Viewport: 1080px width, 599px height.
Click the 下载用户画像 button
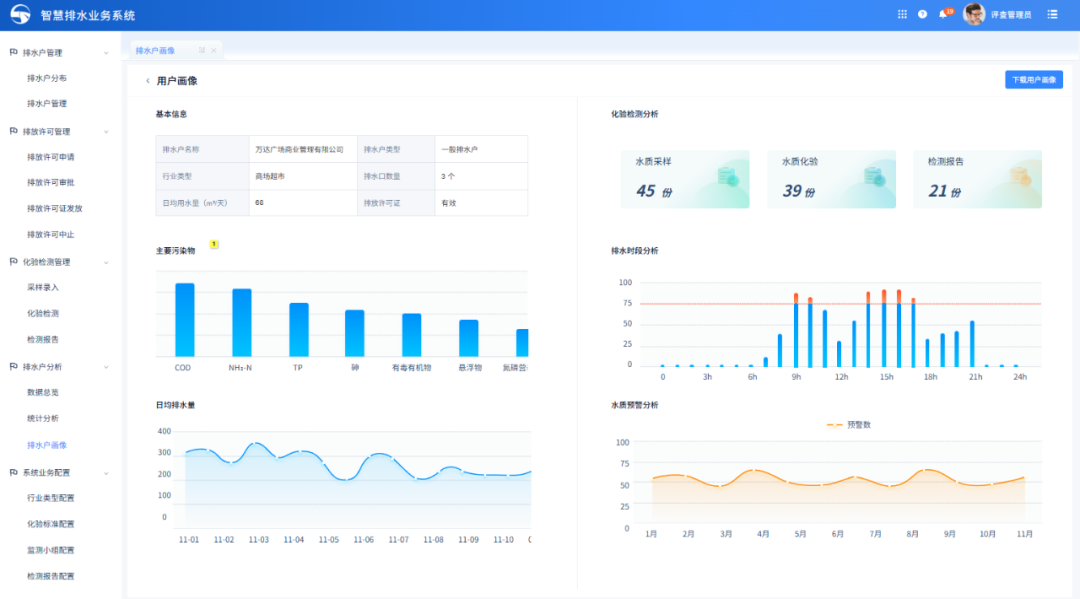[x=1033, y=80]
